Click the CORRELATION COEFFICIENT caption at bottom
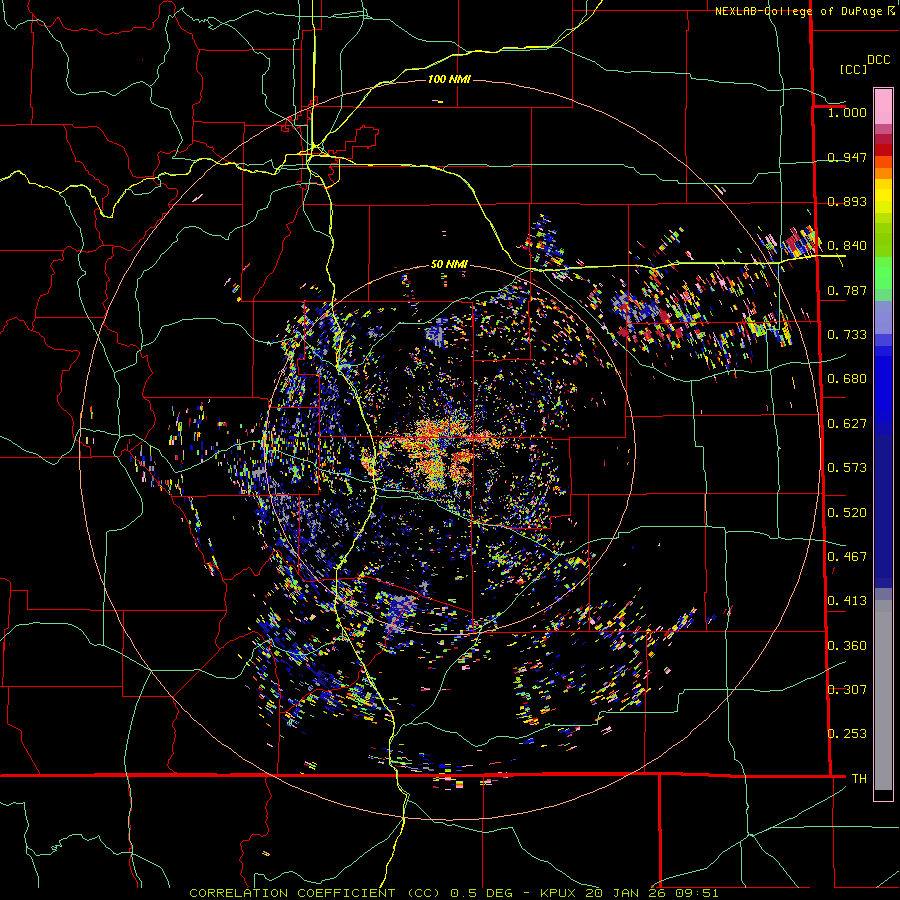Screen dimensions: 900x900 tap(453, 893)
